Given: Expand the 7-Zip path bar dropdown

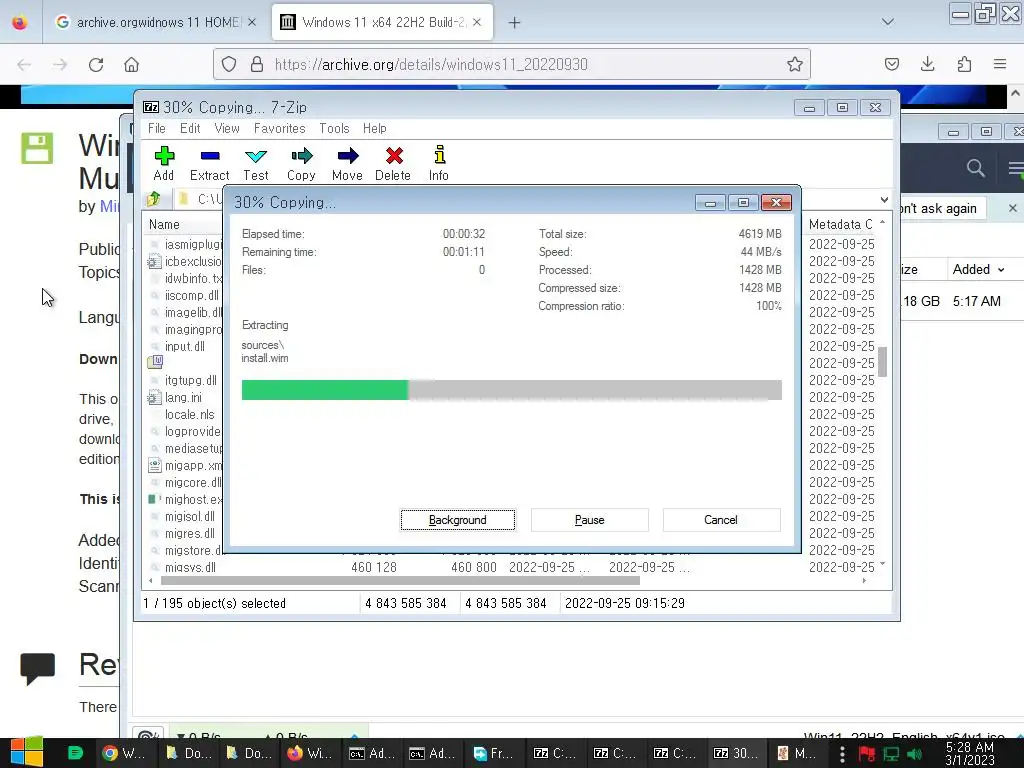Looking at the screenshot, I should [884, 199].
